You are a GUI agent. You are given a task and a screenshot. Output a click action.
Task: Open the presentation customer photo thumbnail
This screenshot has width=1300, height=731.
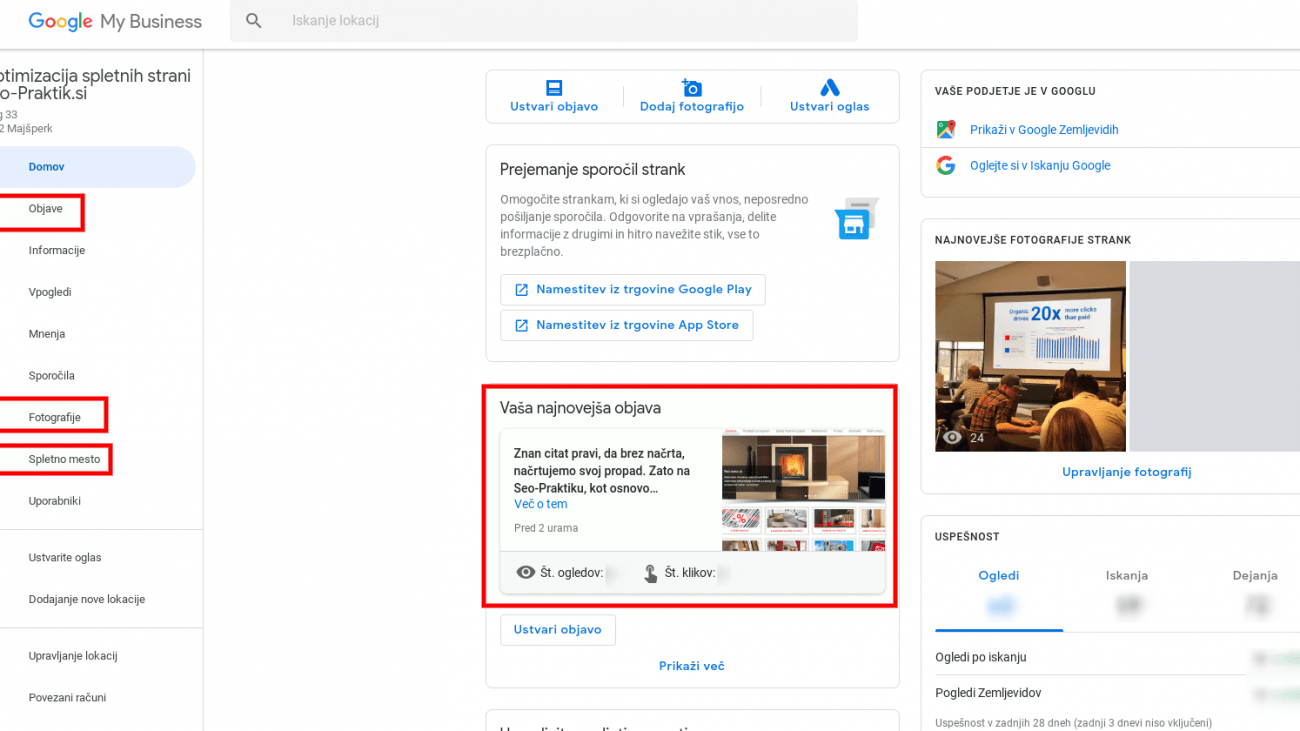(1030, 356)
